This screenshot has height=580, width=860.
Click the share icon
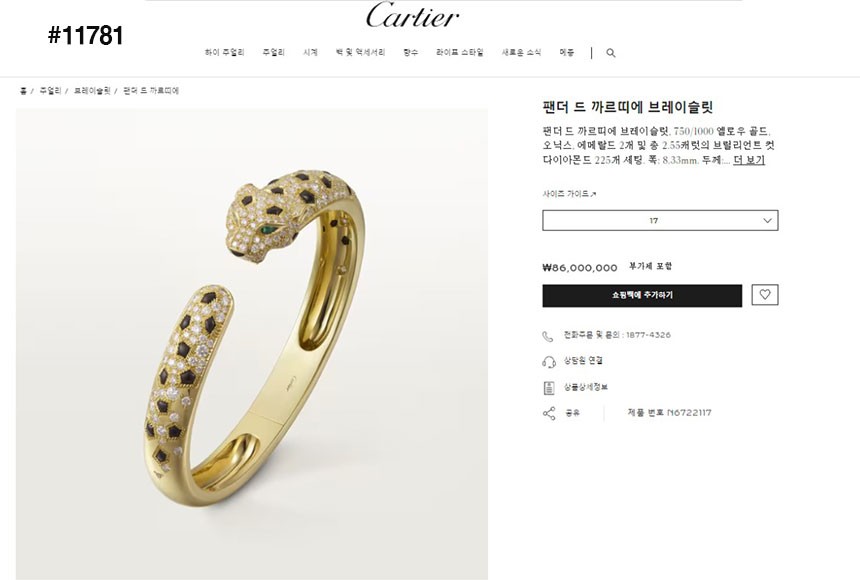pos(548,413)
